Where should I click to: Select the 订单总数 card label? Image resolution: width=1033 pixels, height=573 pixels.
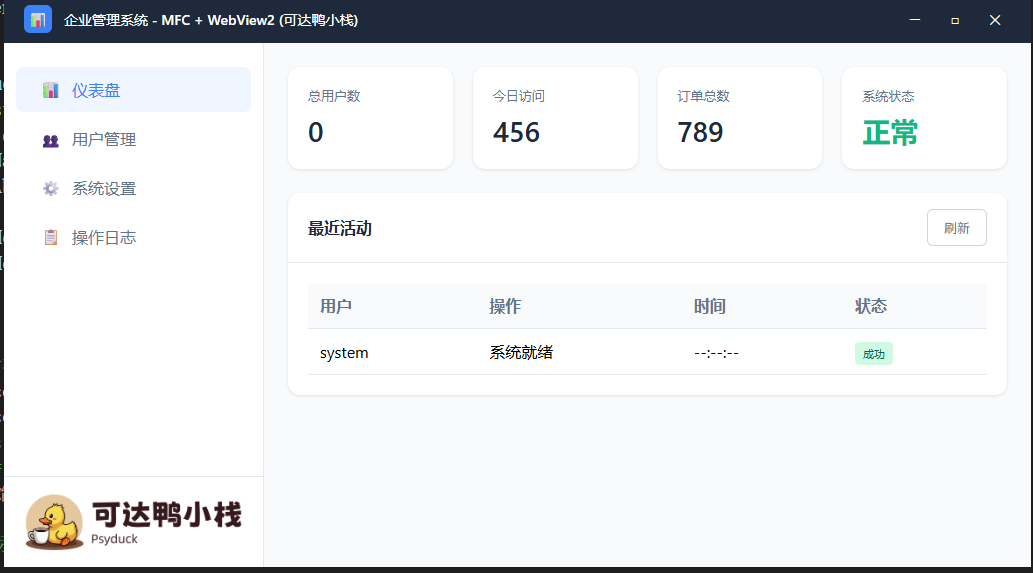[x=704, y=96]
